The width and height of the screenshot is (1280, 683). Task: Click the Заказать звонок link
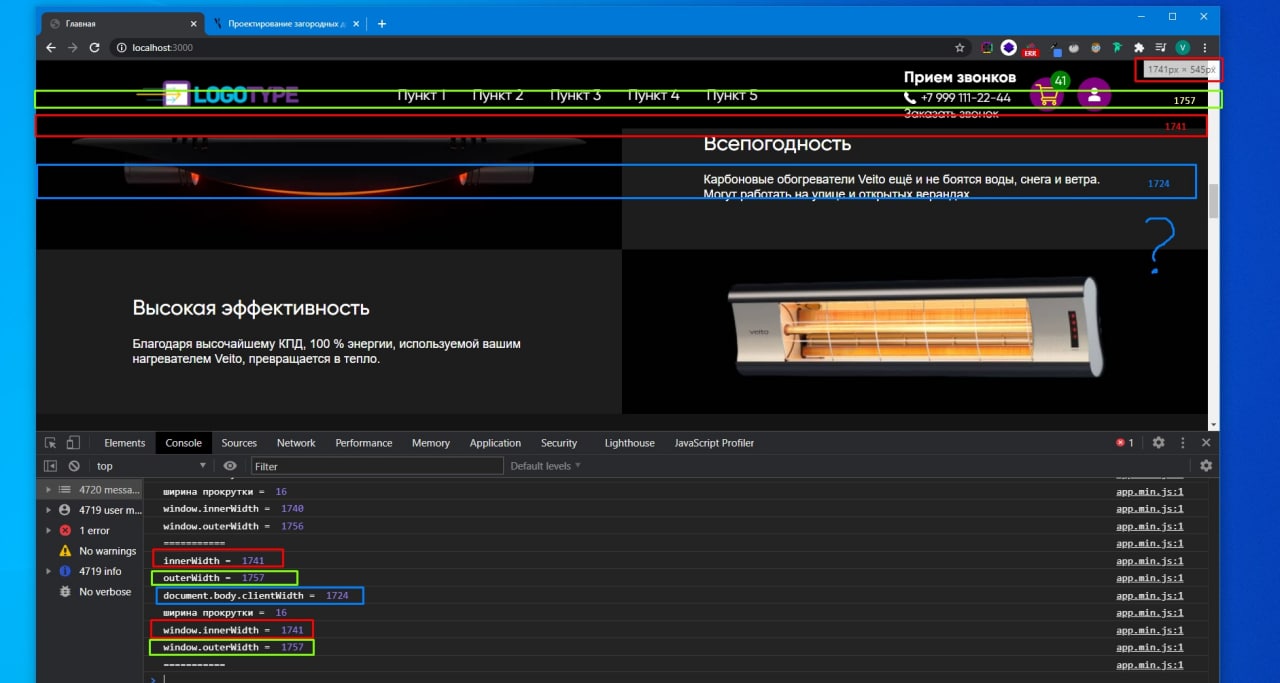click(951, 114)
